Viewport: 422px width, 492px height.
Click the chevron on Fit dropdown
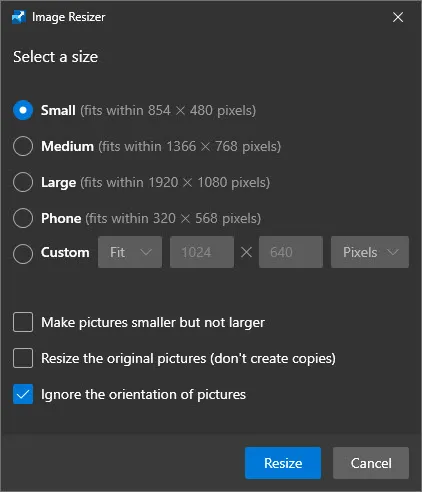(146, 252)
